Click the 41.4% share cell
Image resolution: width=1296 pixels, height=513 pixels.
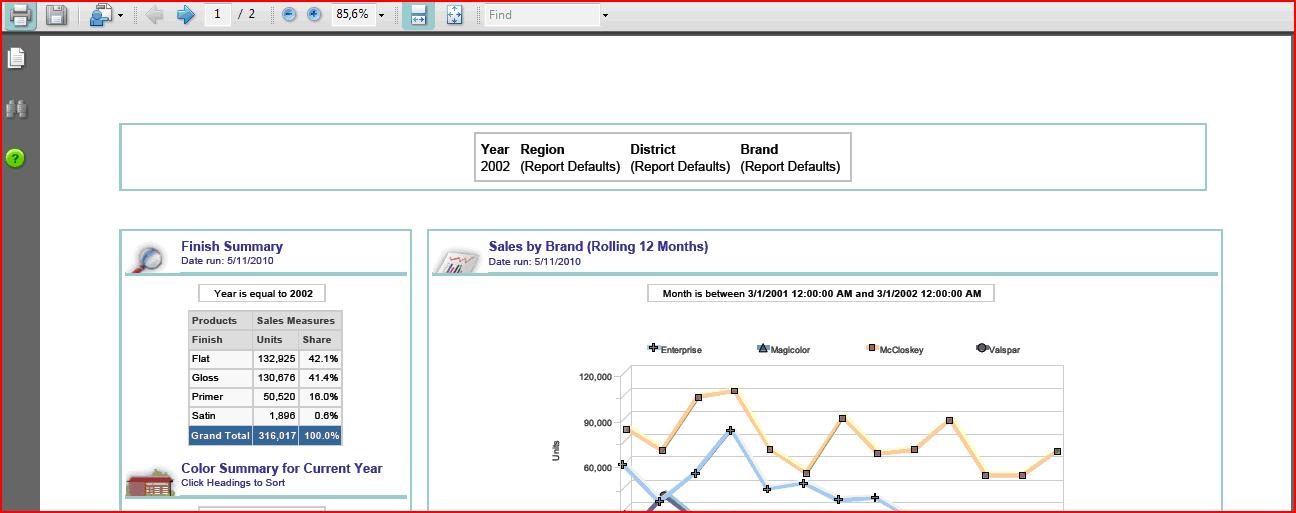[x=320, y=377]
